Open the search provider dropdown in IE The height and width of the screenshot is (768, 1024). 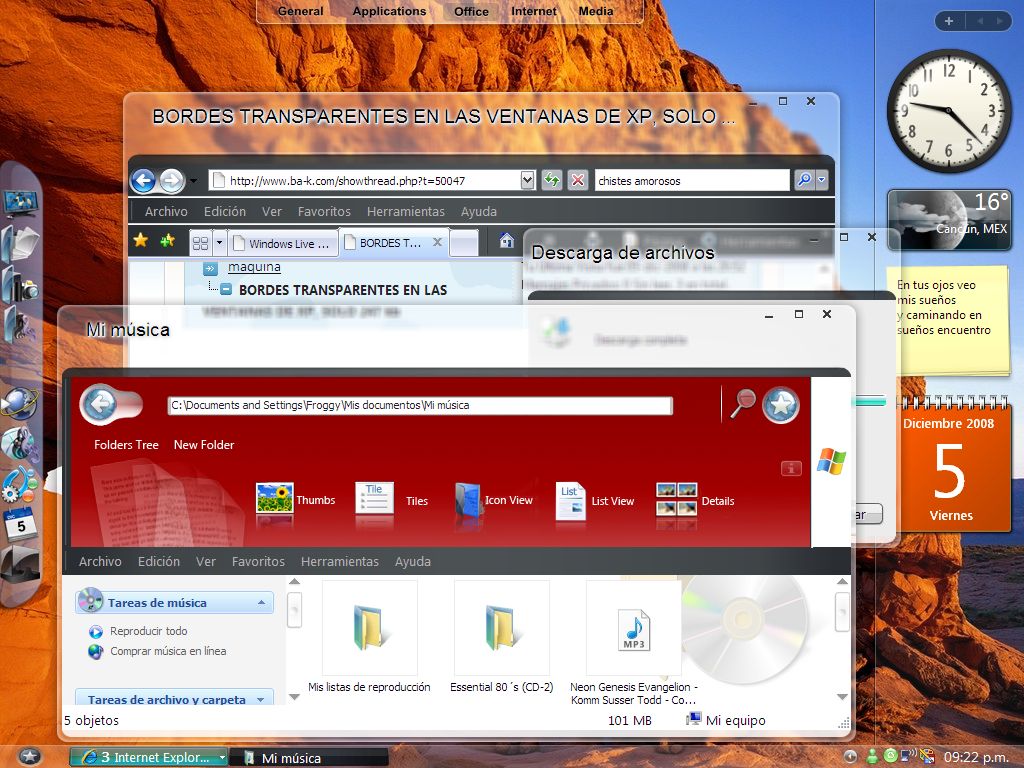tap(822, 180)
